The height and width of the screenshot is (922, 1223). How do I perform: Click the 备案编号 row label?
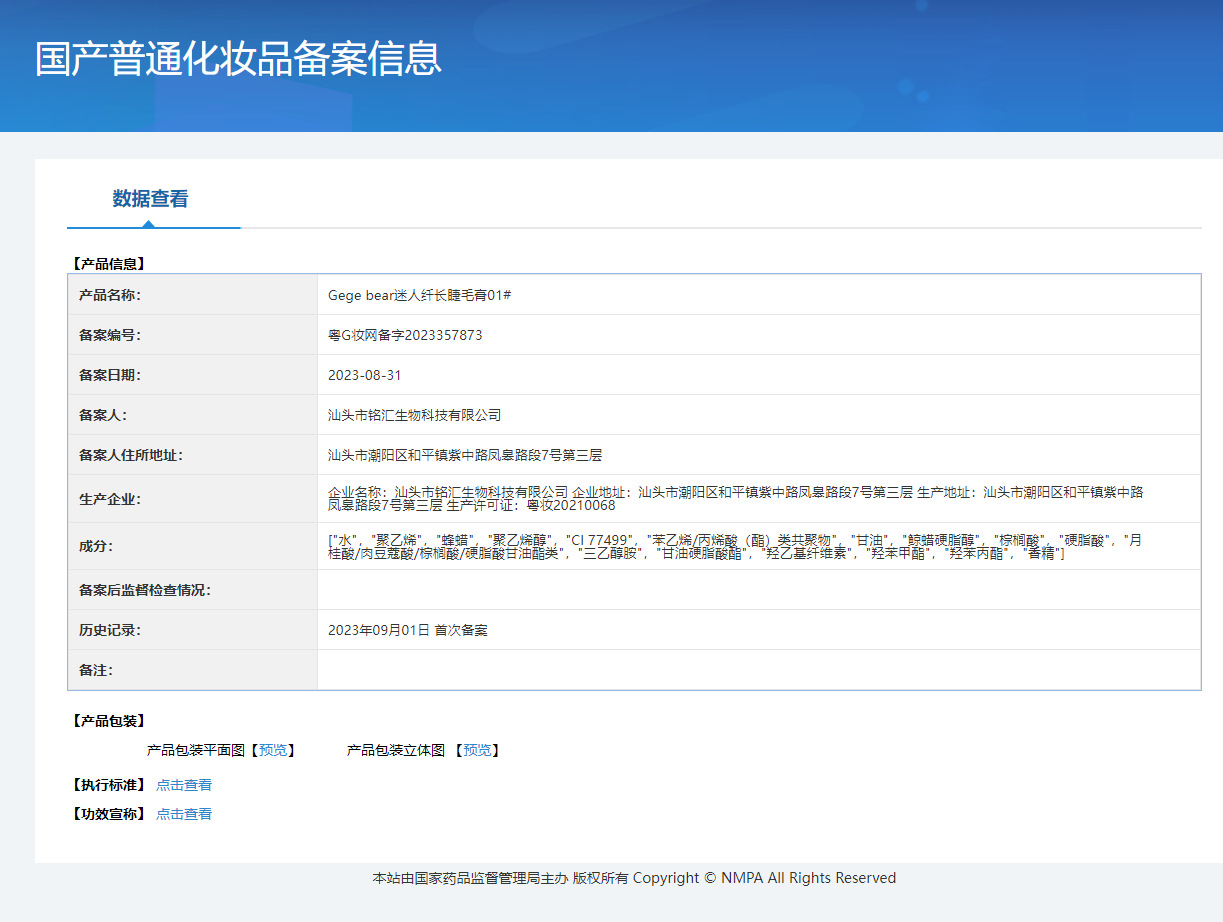pyautogui.click(x=110, y=336)
